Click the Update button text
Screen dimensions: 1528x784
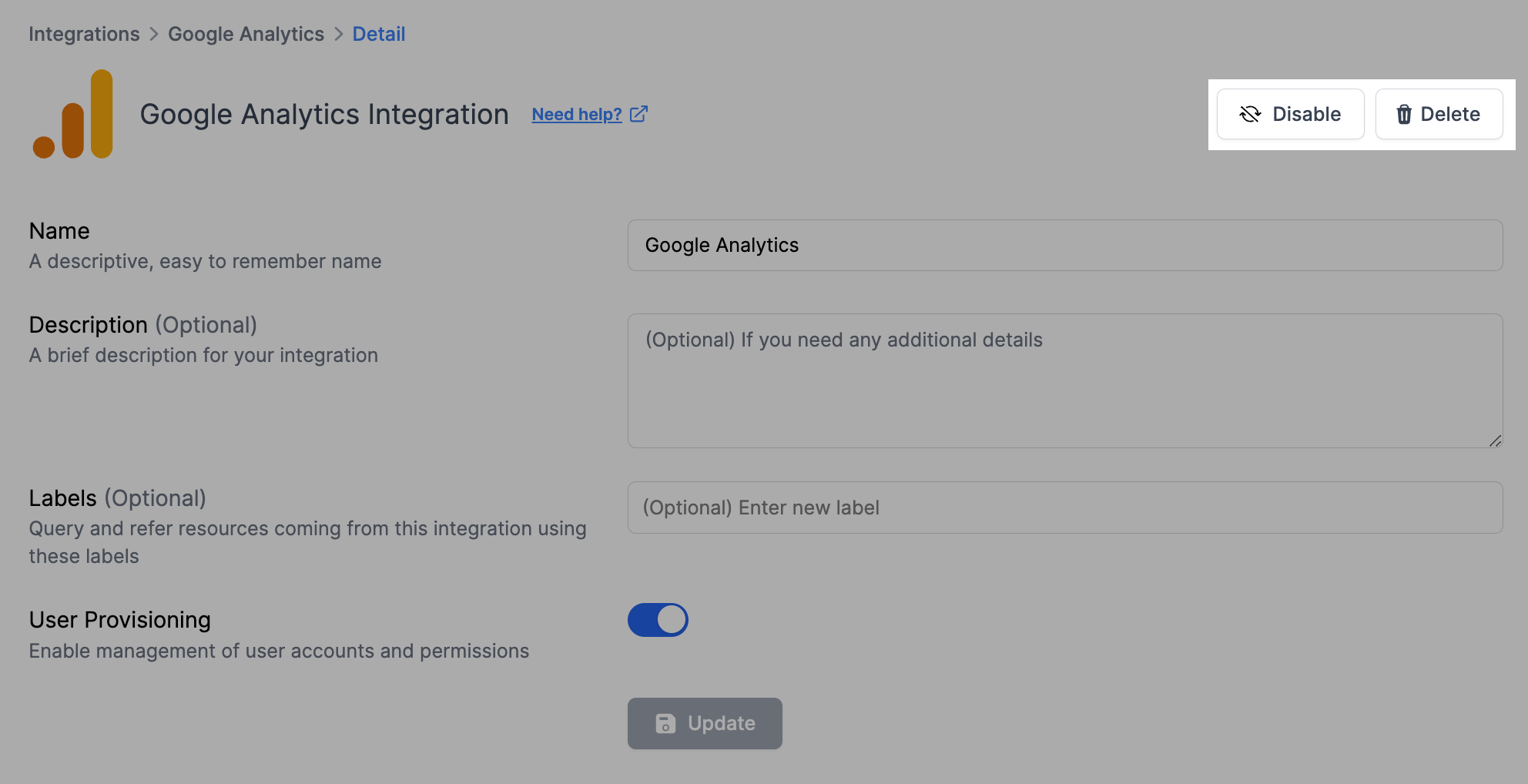coord(721,723)
